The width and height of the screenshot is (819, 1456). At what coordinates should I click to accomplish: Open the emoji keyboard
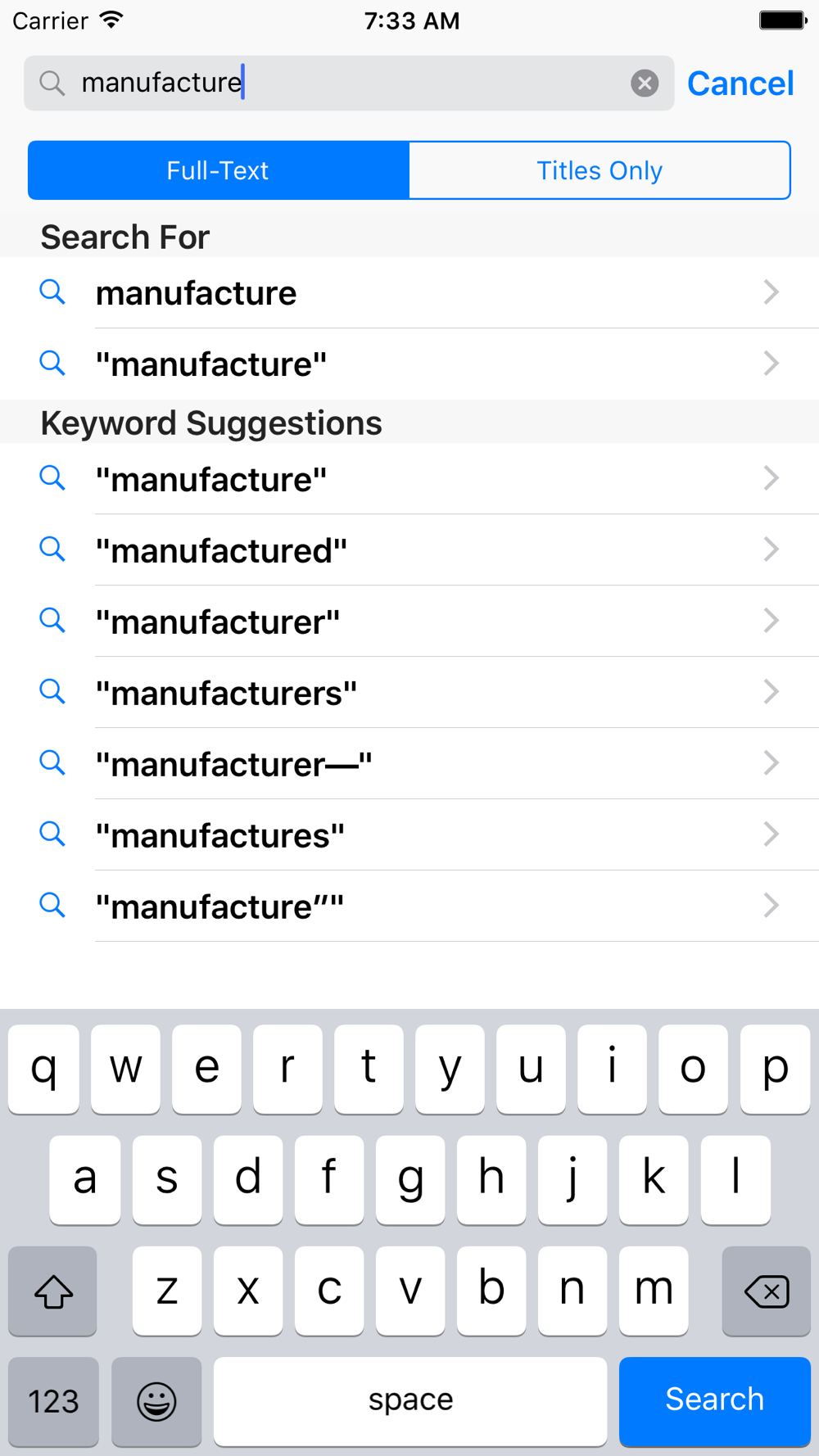pos(156,1401)
